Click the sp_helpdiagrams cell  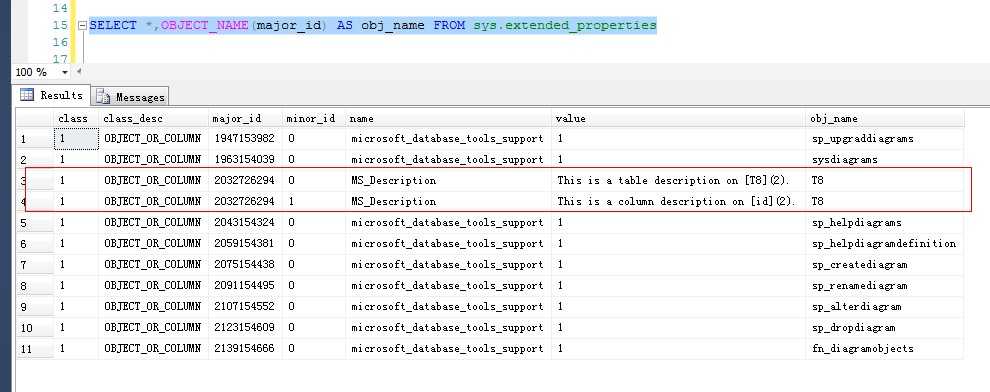(x=885, y=223)
